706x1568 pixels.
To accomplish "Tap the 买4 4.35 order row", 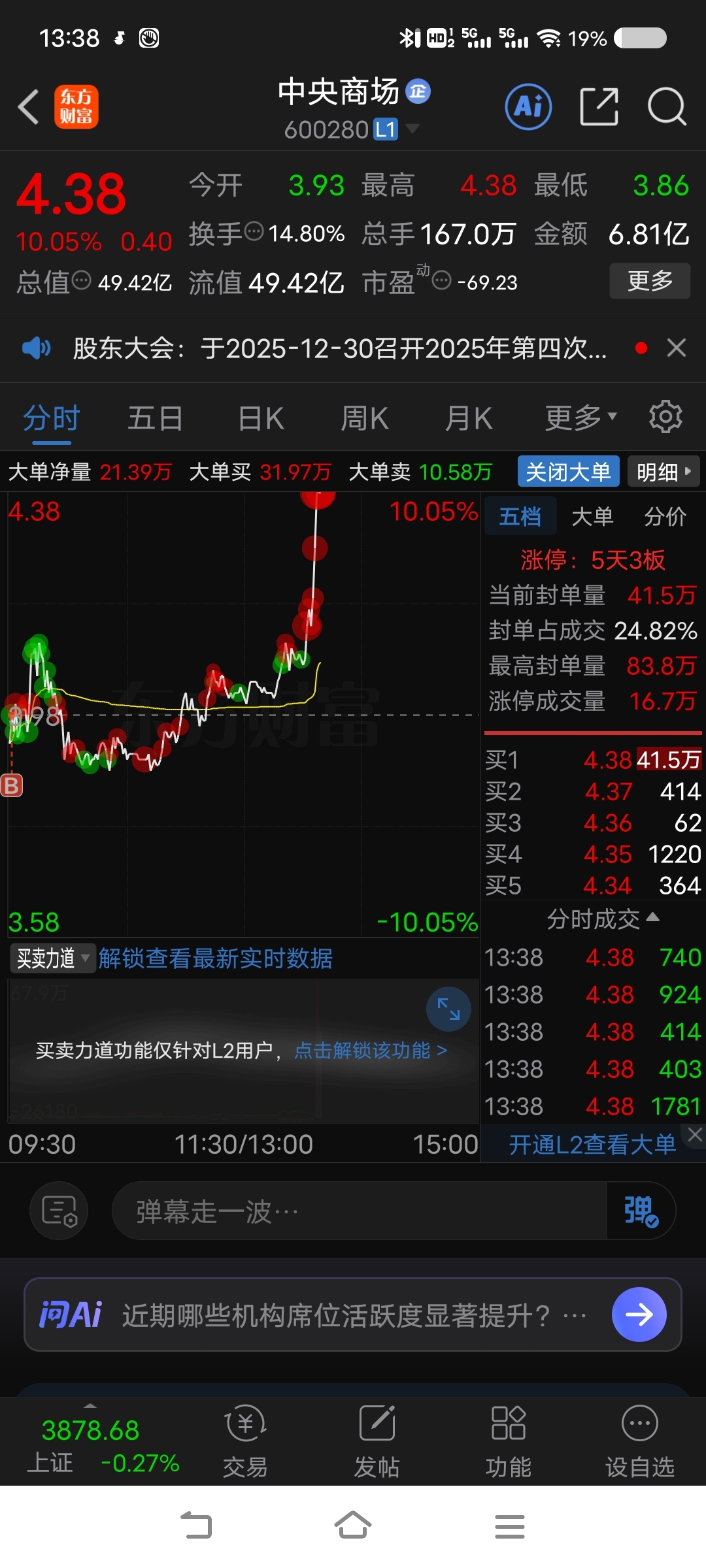I will click(x=593, y=854).
